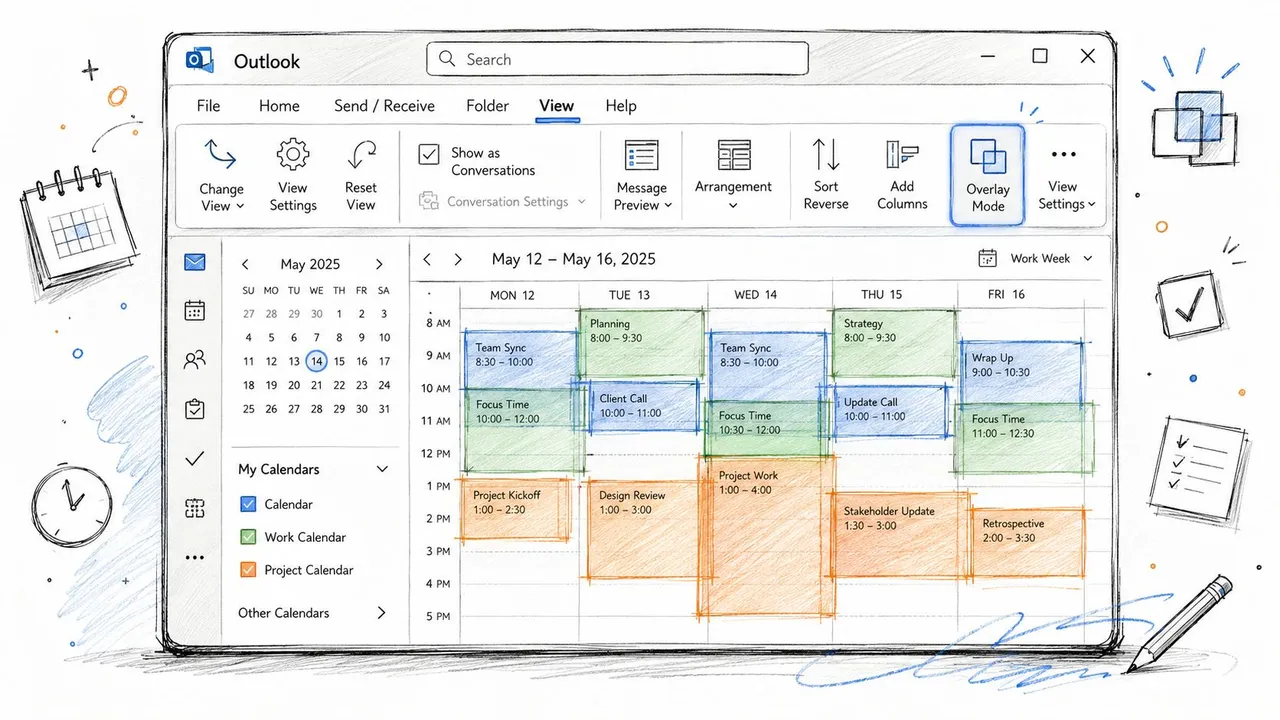This screenshot has height=720, width=1280.
Task: Uncheck the blue Calendar checkbox
Action: (249, 505)
